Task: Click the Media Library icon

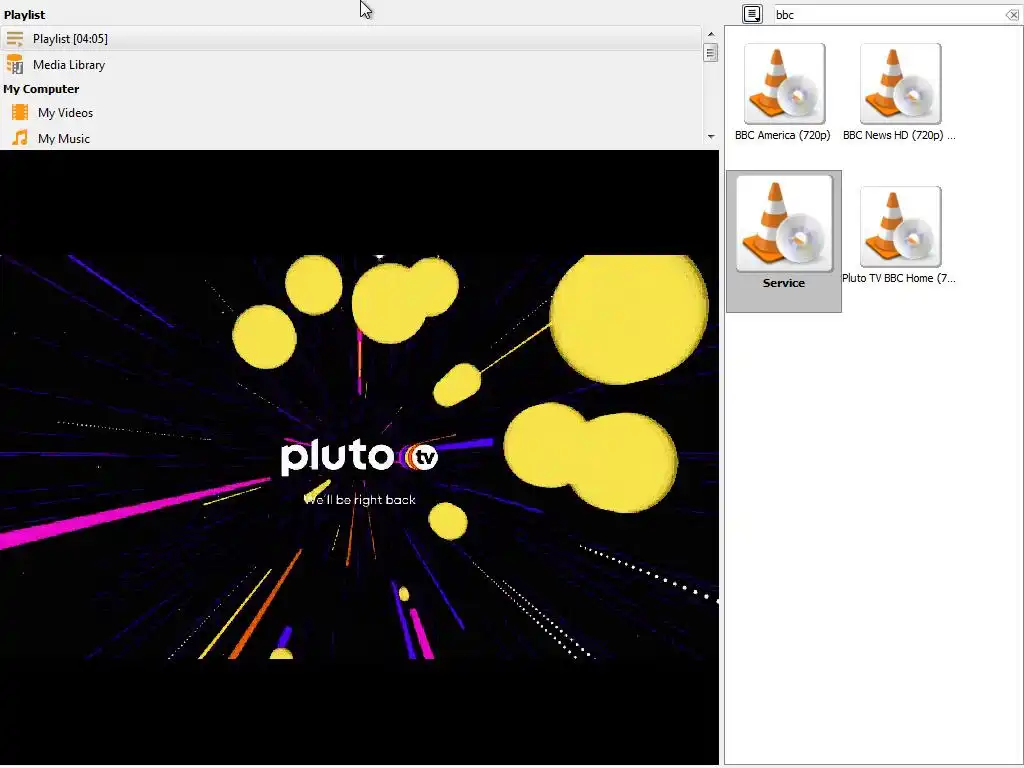Action: click(14, 65)
